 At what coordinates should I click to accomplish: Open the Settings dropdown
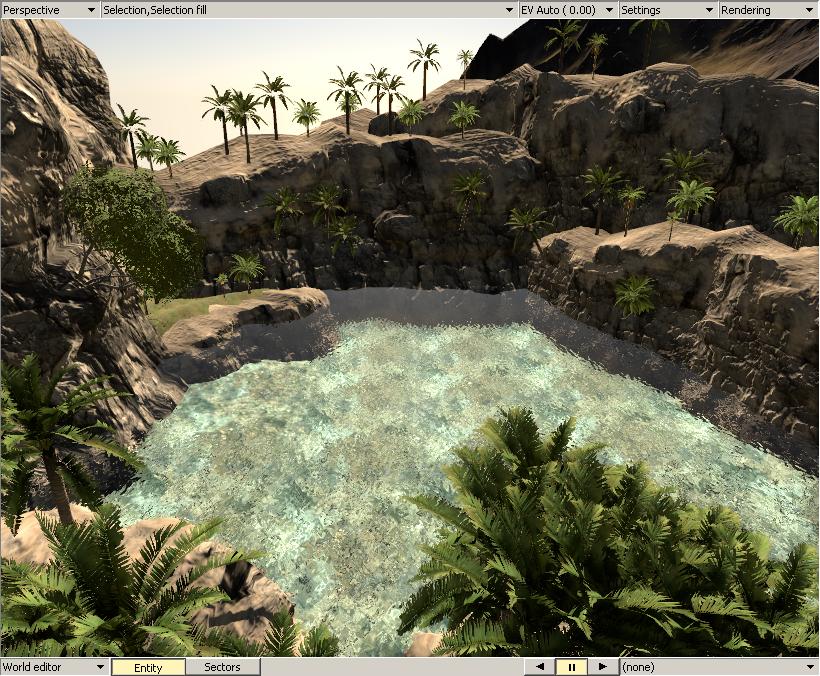[x=667, y=10]
